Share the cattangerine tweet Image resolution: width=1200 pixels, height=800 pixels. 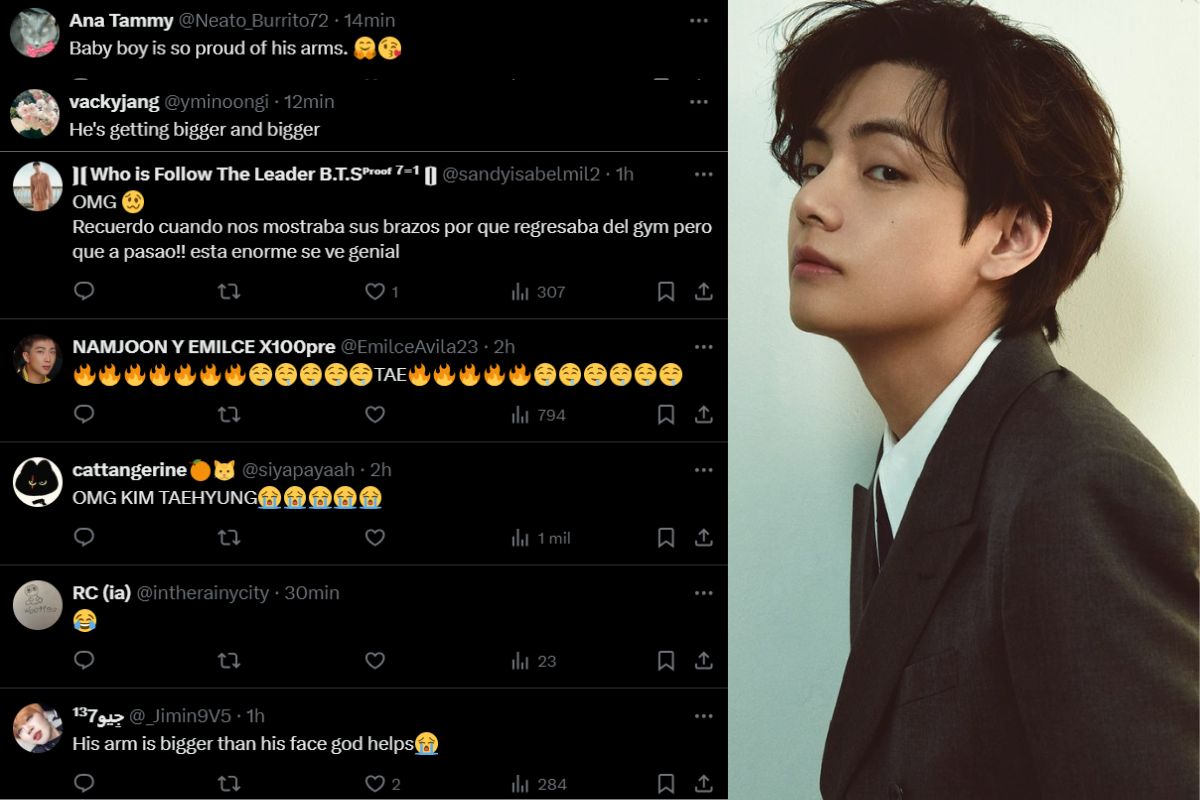point(704,538)
